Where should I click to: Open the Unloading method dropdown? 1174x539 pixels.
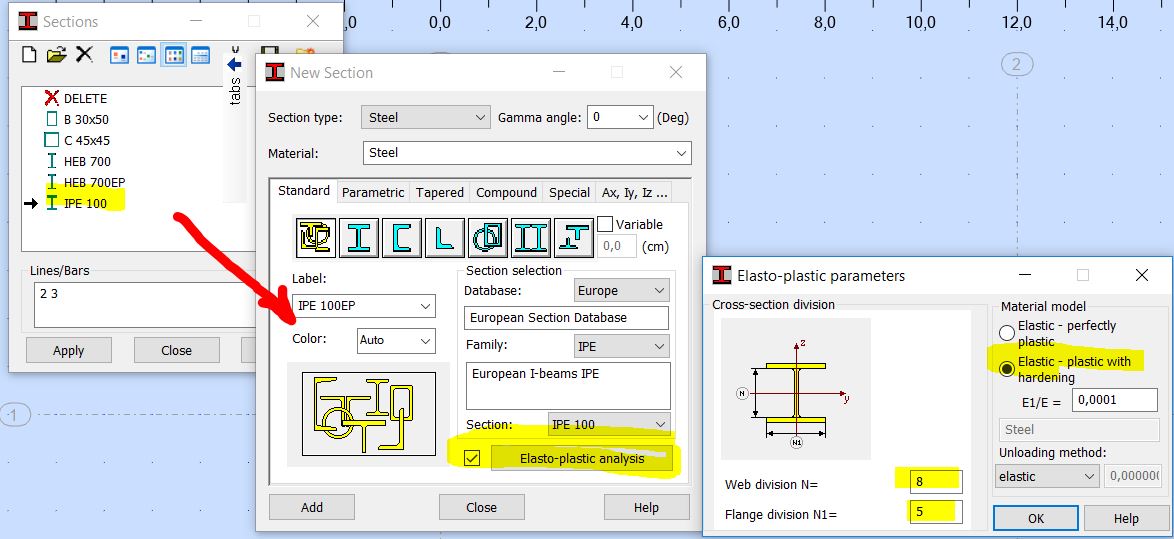pyautogui.click(x=1047, y=476)
